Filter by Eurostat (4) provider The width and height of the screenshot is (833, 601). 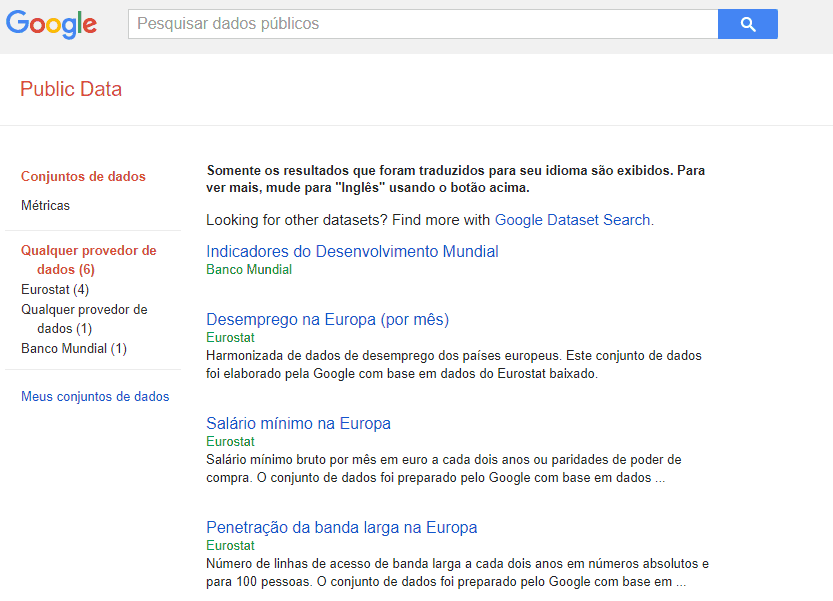[55, 290]
